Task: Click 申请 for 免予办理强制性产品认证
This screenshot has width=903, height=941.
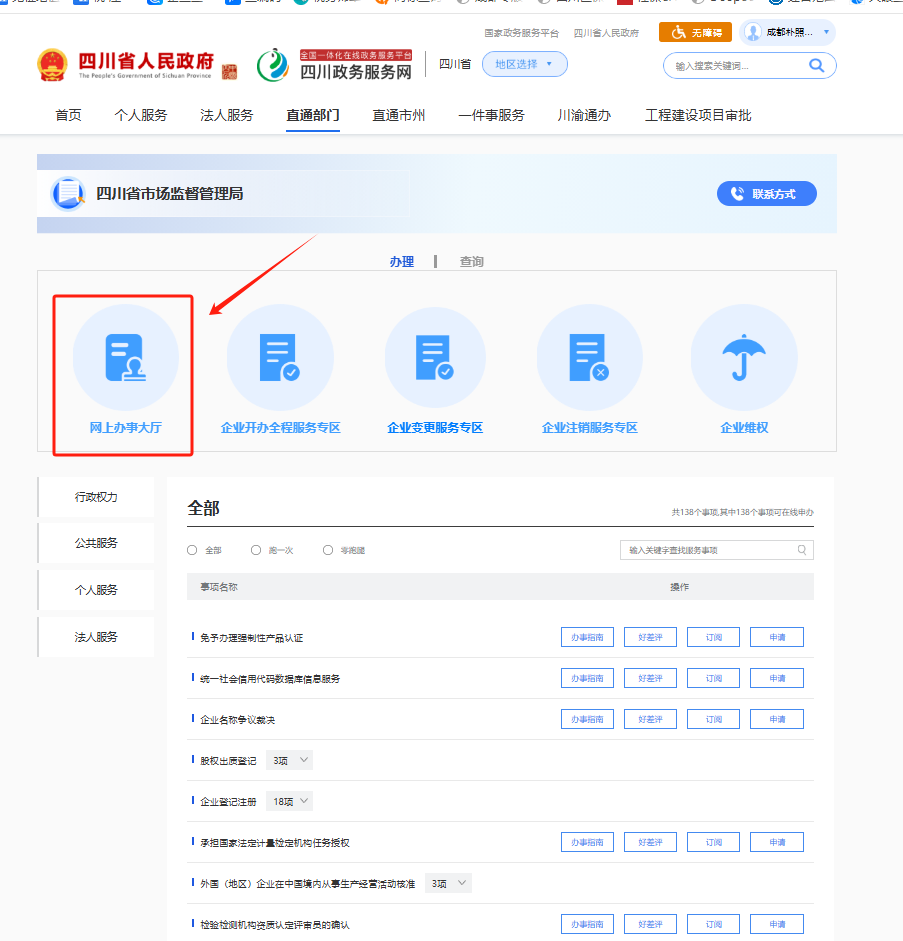Action: 777,637
